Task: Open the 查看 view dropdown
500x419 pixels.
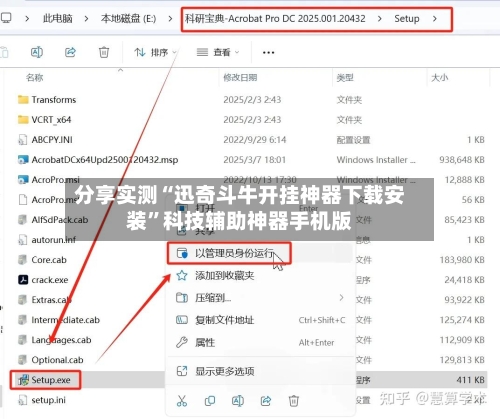Action: coord(218,52)
